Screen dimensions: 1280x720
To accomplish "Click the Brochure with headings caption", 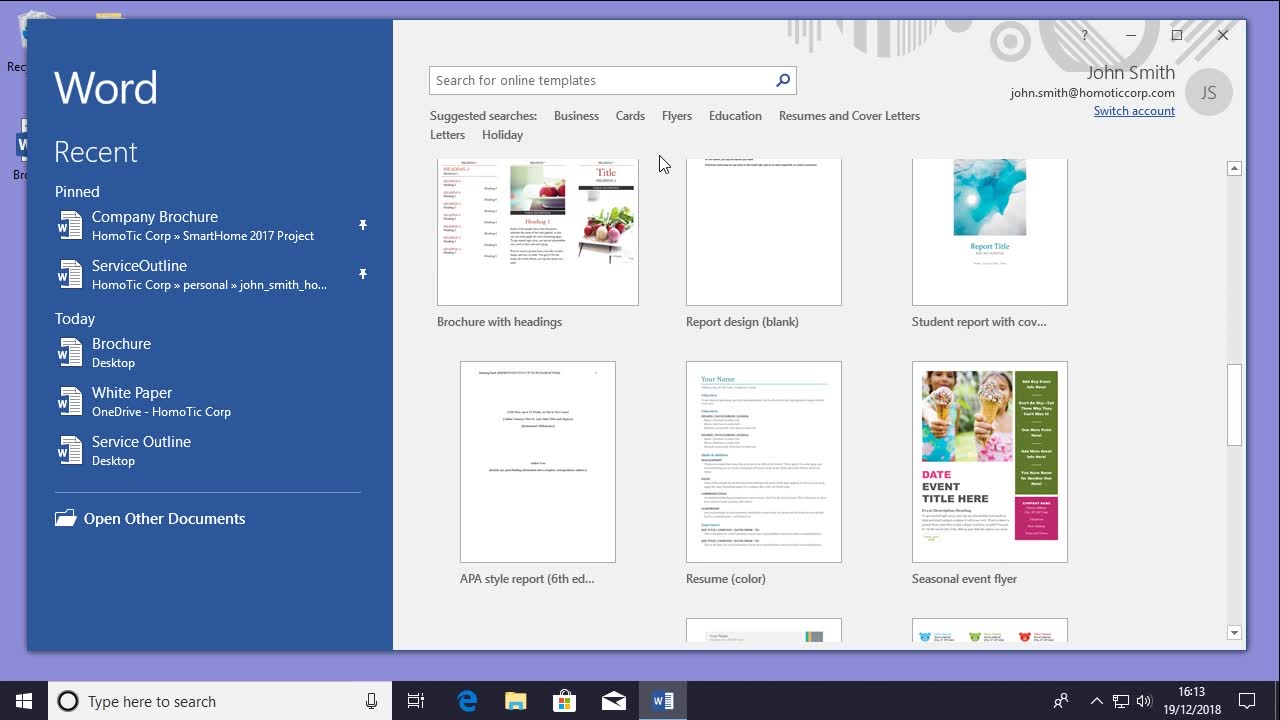I will 499,322.
